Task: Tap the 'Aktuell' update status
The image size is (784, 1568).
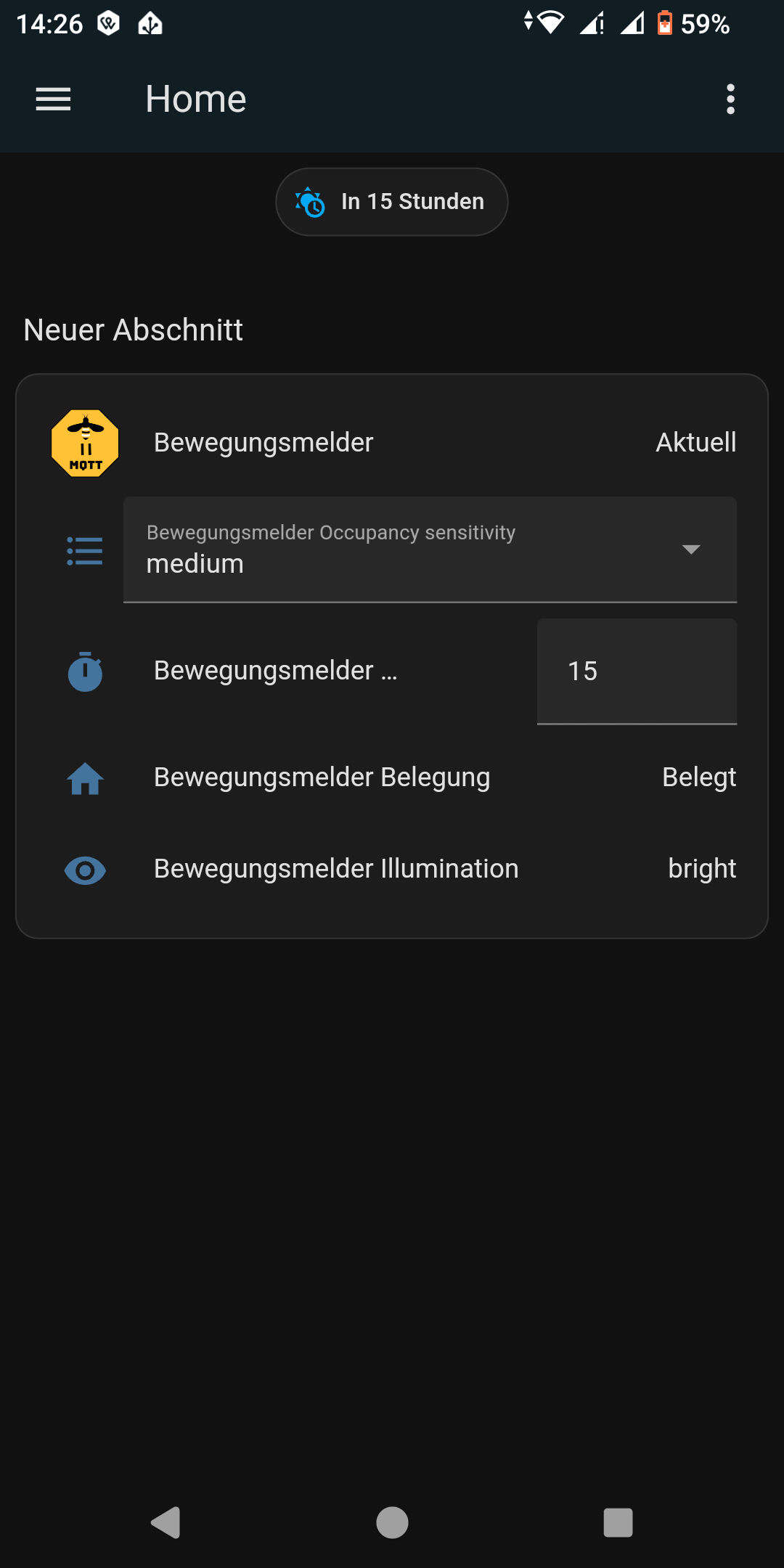Action: click(x=695, y=443)
